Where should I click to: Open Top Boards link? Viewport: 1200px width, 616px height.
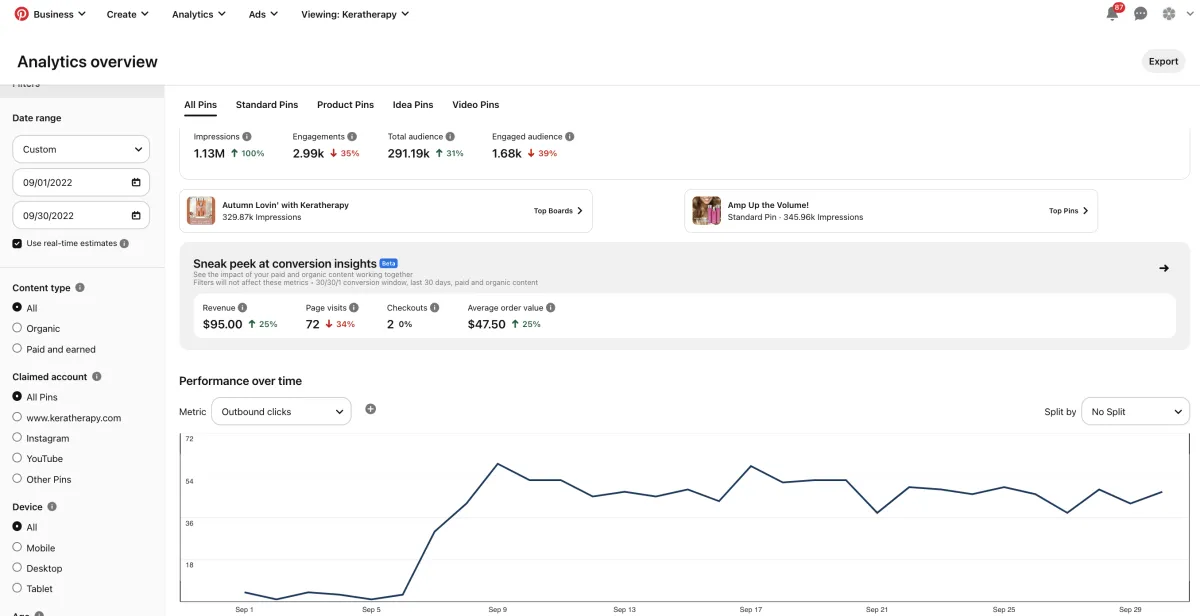558,211
